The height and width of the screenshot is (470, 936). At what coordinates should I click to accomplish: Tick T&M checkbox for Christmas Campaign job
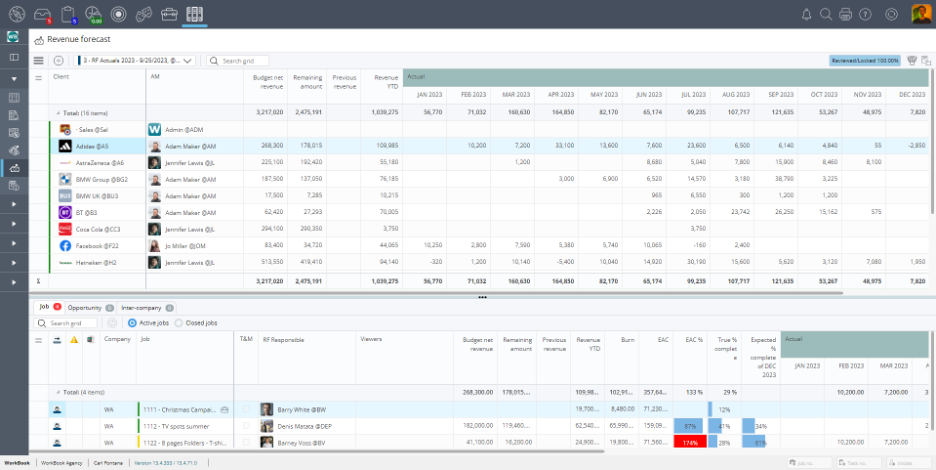[247, 409]
